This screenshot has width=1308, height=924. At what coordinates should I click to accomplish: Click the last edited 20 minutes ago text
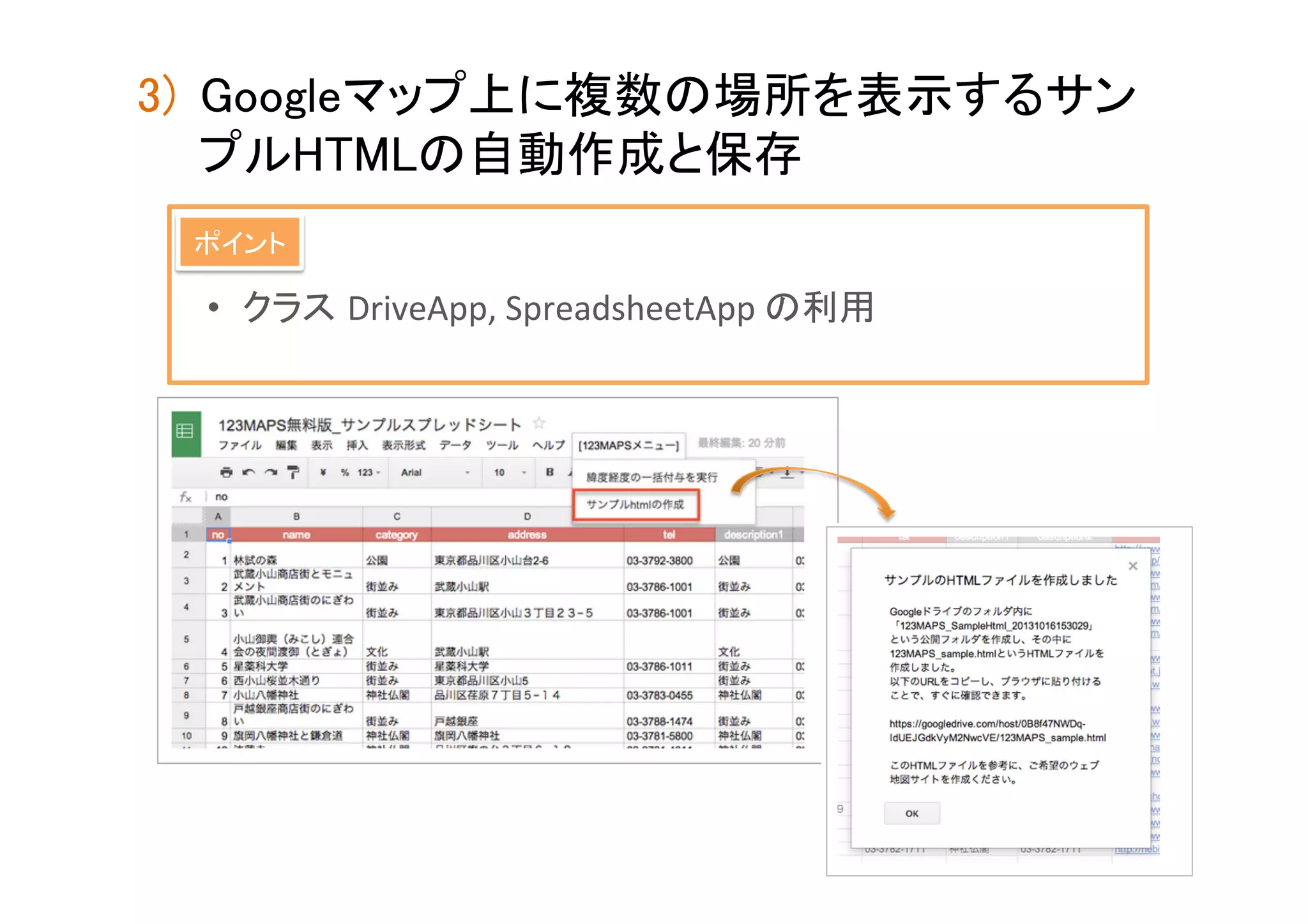(741, 443)
